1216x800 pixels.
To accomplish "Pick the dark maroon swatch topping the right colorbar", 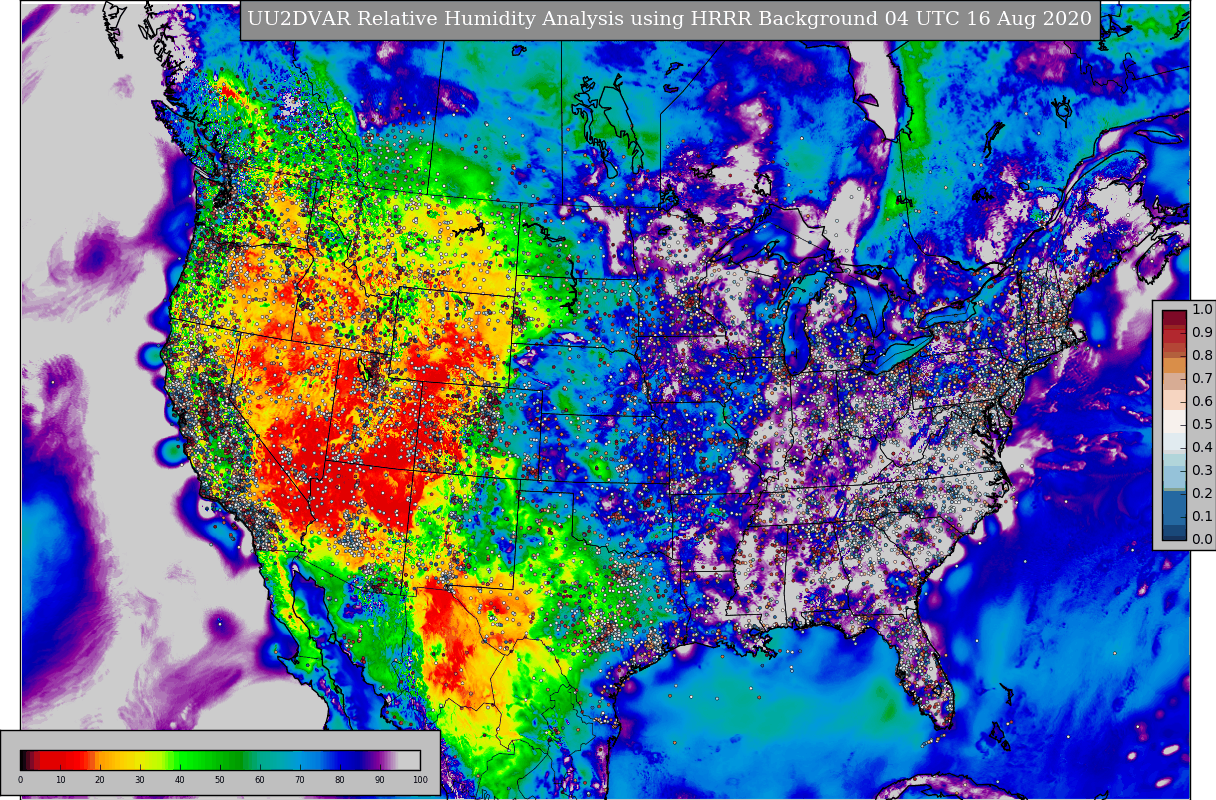I will pyautogui.click(x=1175, y=316).
